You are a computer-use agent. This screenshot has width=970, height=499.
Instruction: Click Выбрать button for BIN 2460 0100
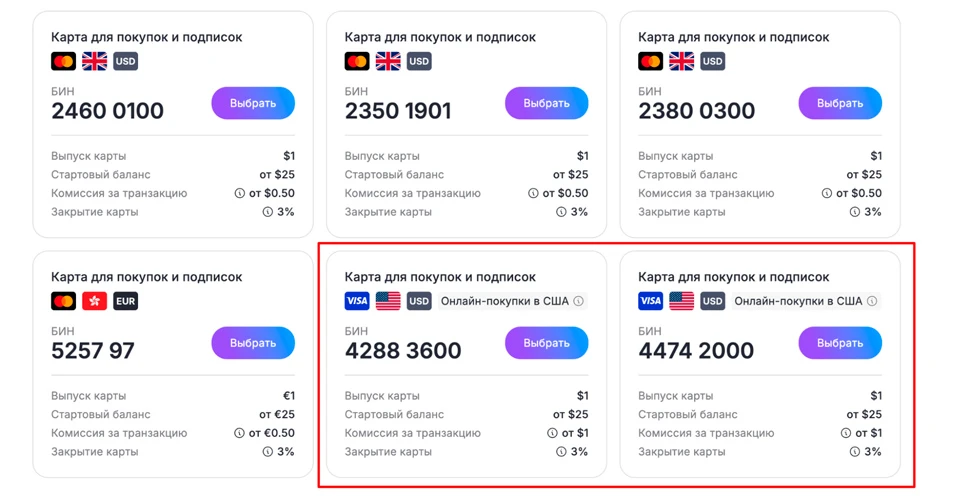(253, 103)
